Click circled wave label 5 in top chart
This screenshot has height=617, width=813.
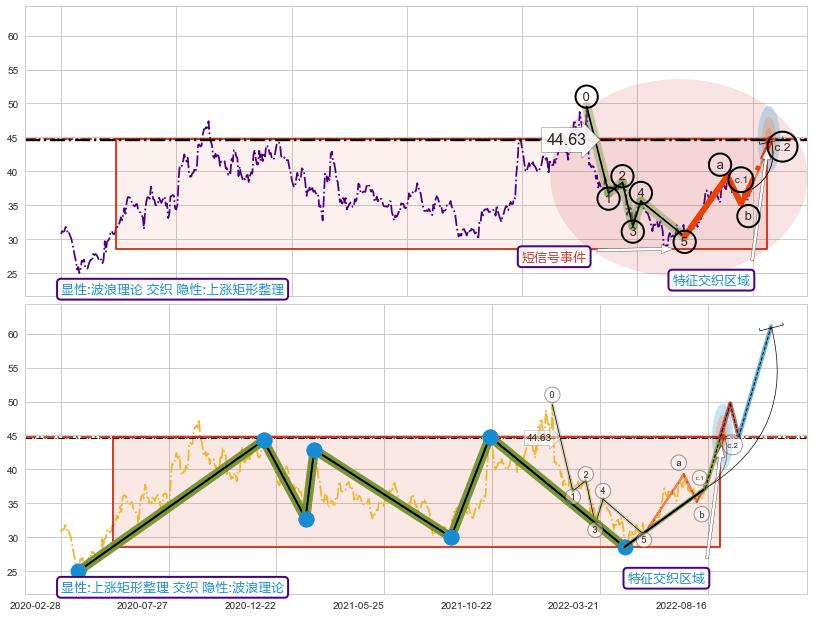tap(682, 240)
